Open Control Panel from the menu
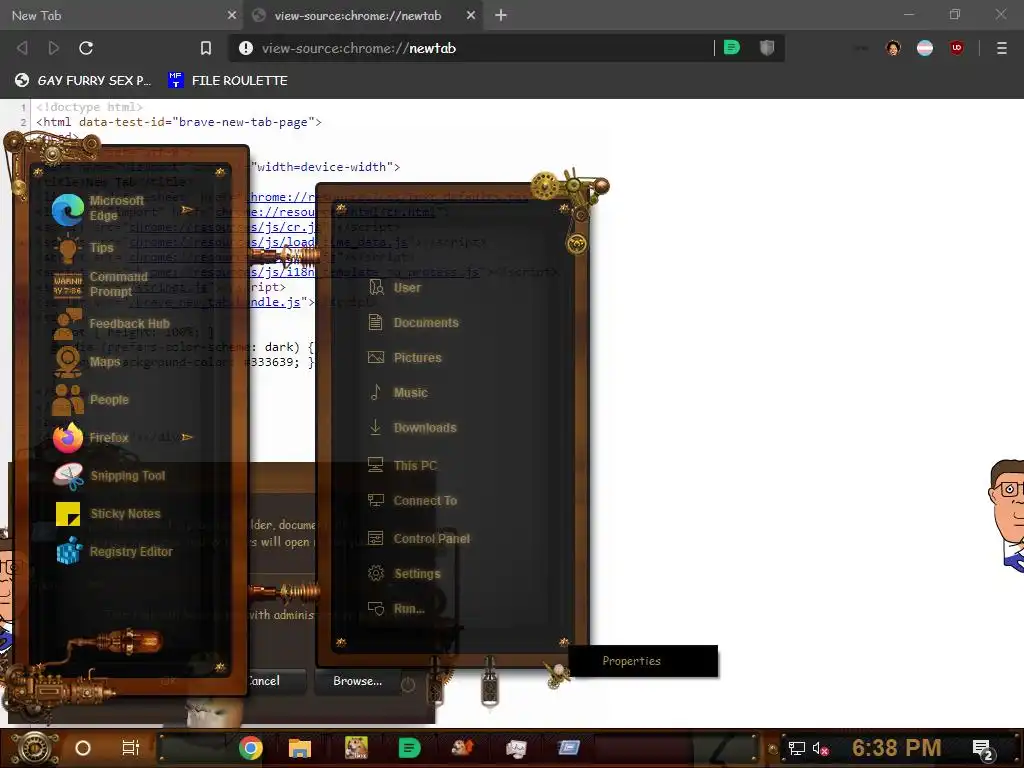1024x768 pixels. [419, 538]
